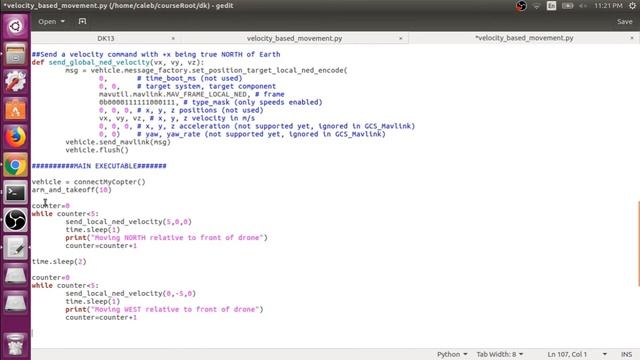
Task: Click the 'MAV_FRAME_LOCAL_NED' frame line
Action: pyautogui.click(x=192, y=94)
